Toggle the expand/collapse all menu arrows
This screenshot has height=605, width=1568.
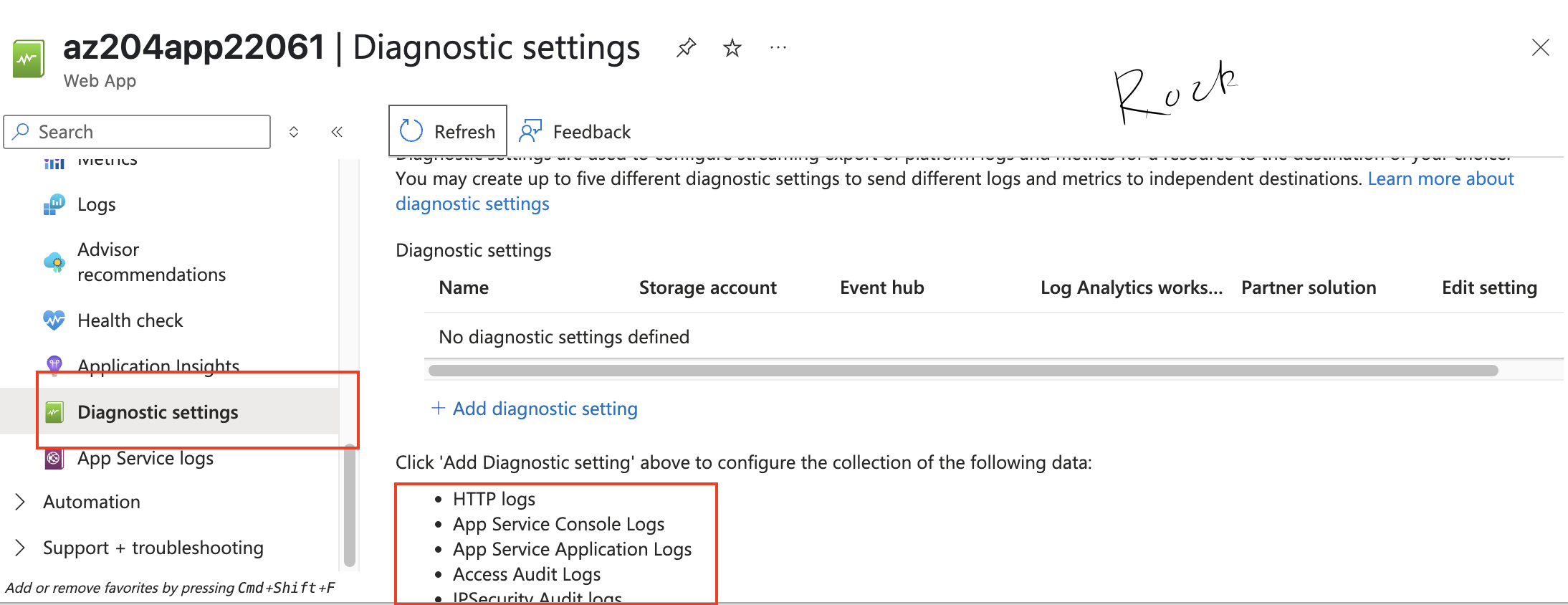click(x=294, y=132)
